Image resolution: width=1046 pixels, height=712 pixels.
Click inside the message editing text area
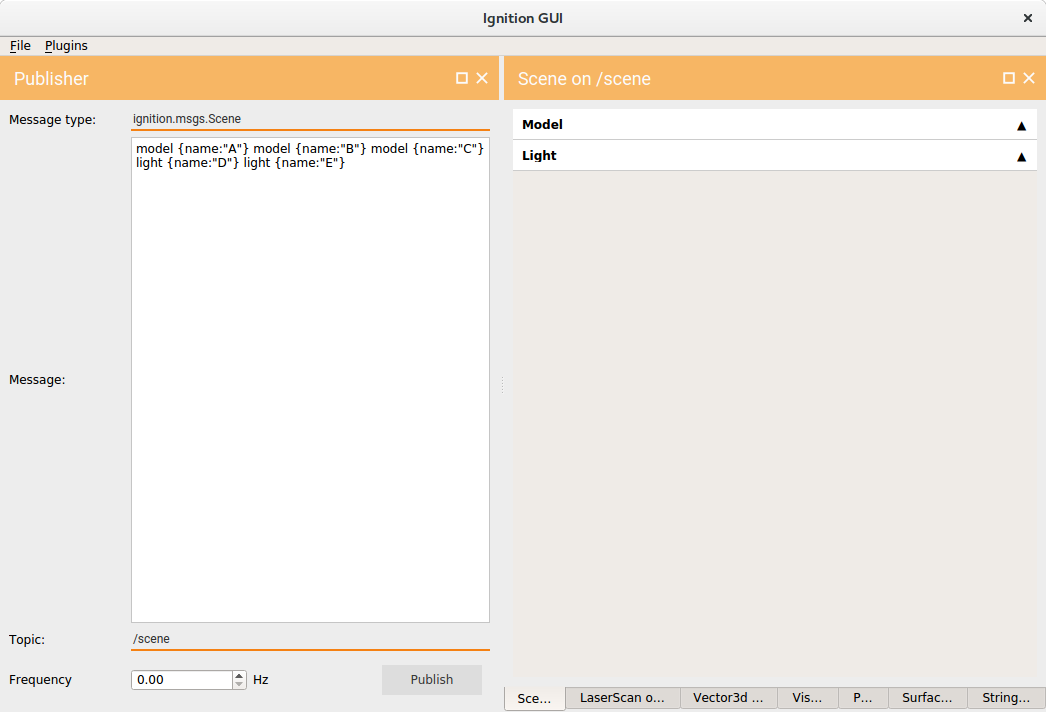pos(310,380)
